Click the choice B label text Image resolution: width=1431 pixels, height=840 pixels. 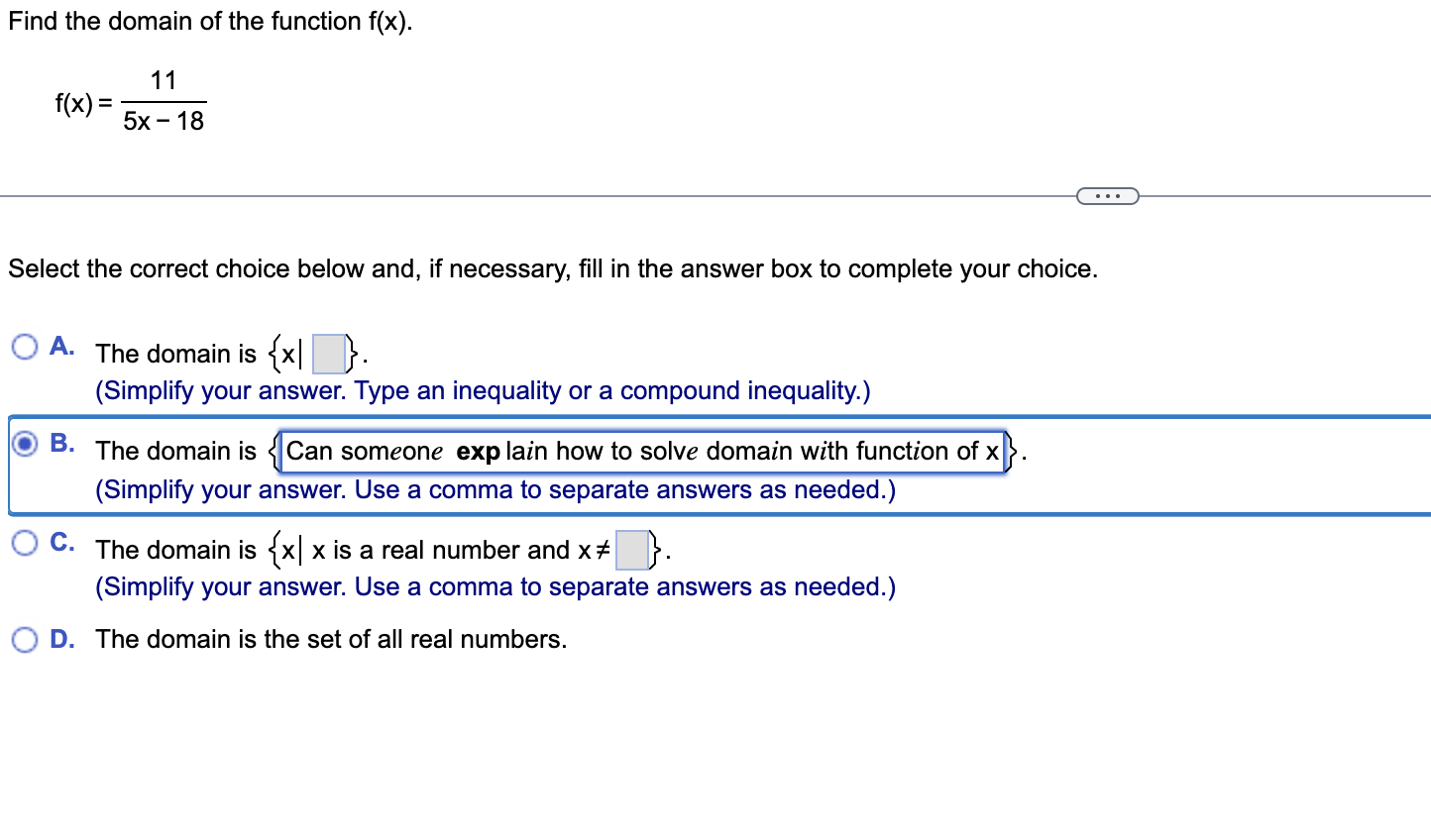pos(60,444)
